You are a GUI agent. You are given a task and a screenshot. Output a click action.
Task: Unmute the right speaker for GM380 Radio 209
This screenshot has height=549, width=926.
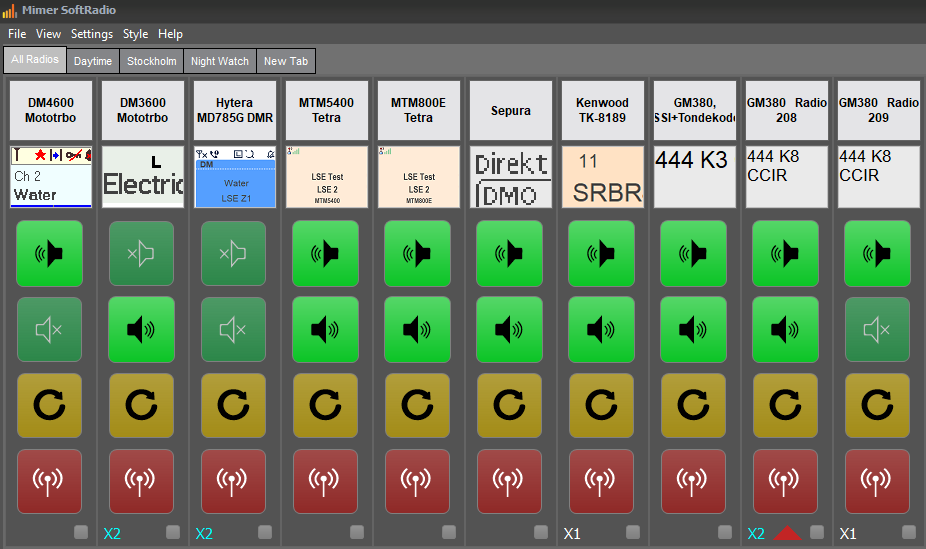[x=877, y=330]
